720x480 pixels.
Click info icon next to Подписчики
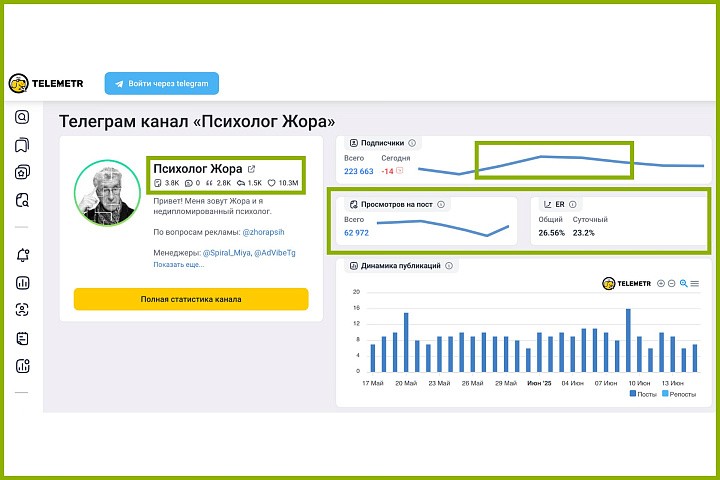(412, 143)
